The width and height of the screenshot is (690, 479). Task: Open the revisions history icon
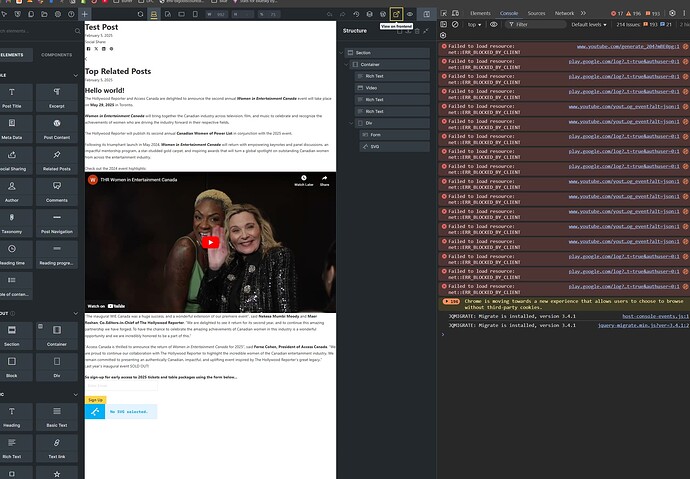tap(356, 14)
